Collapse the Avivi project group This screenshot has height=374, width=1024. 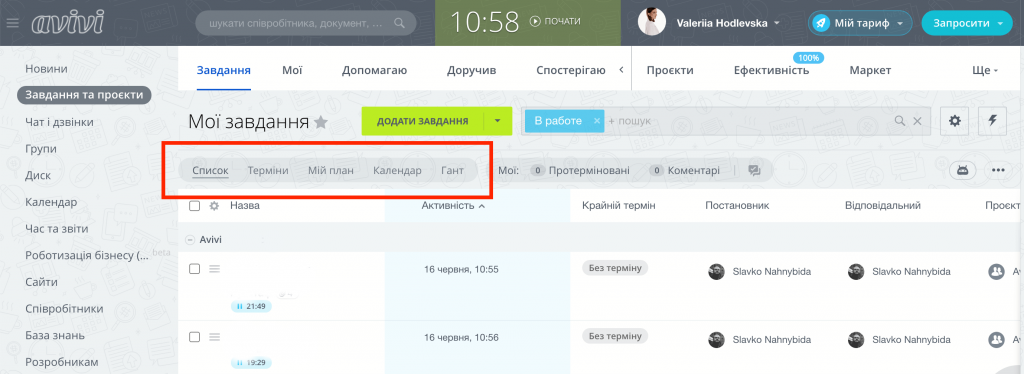(x=190, y=240)
